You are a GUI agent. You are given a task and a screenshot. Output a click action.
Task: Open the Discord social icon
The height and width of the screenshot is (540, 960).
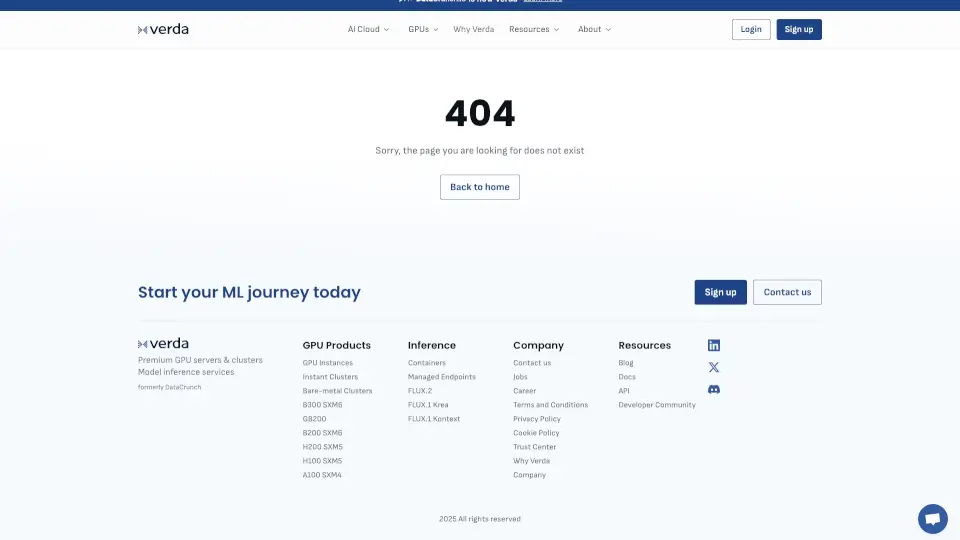(713, 389)
